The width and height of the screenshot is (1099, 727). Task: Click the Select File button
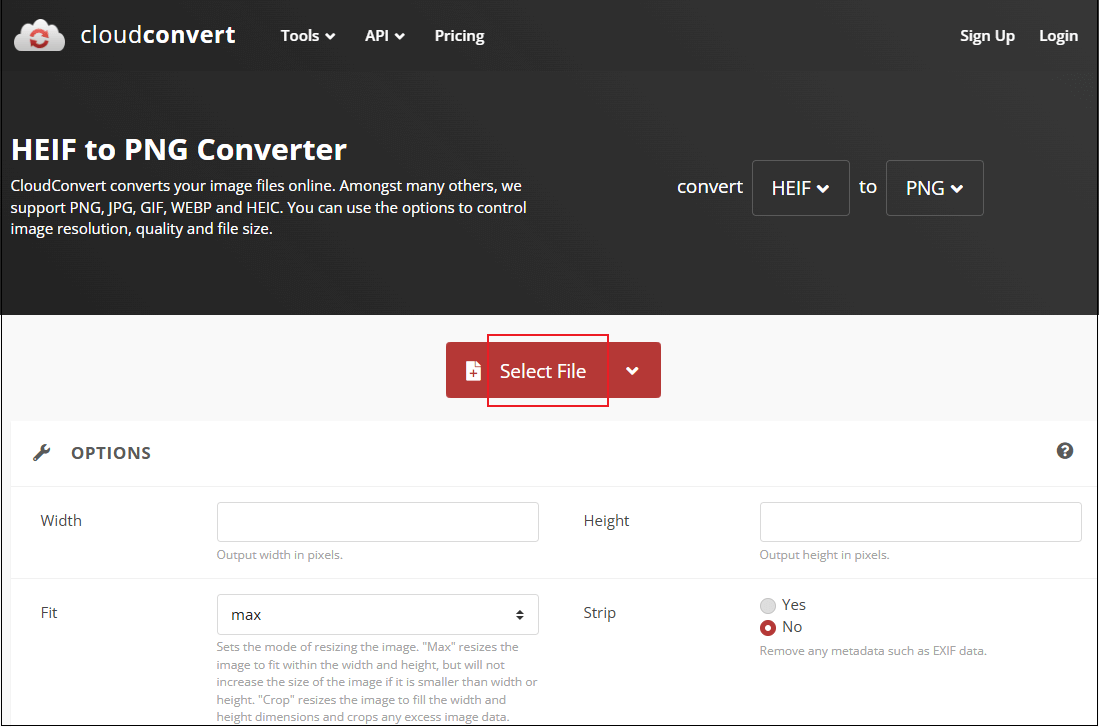coord(543,370)
